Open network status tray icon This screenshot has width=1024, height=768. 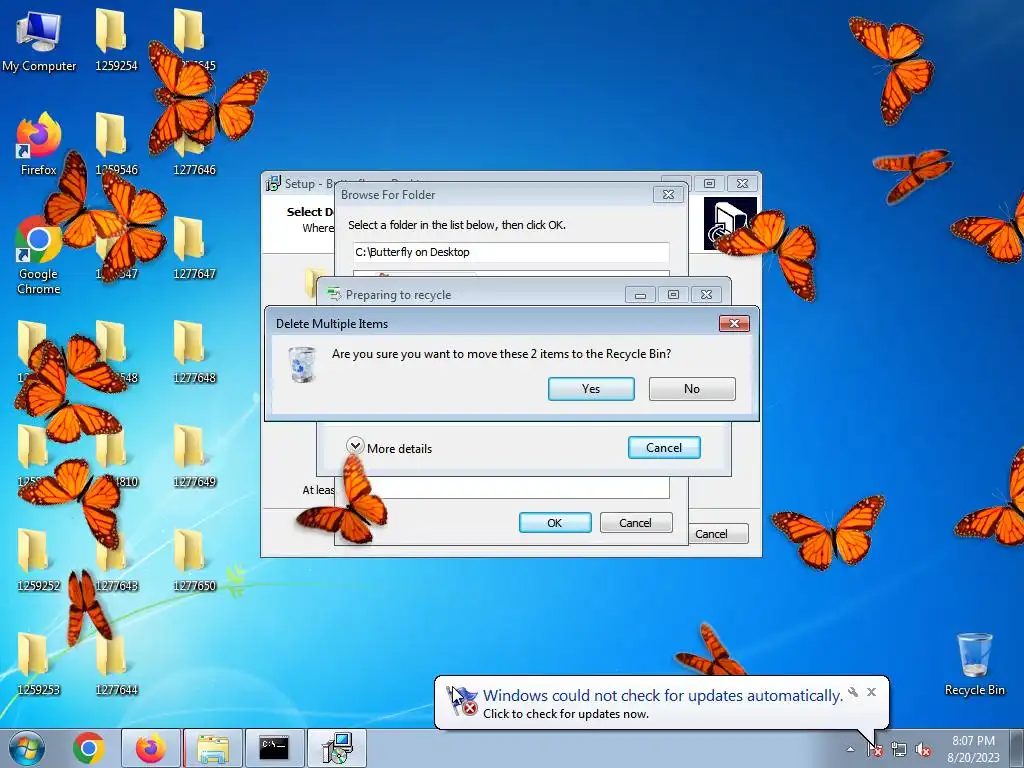[x=899, y=750]
